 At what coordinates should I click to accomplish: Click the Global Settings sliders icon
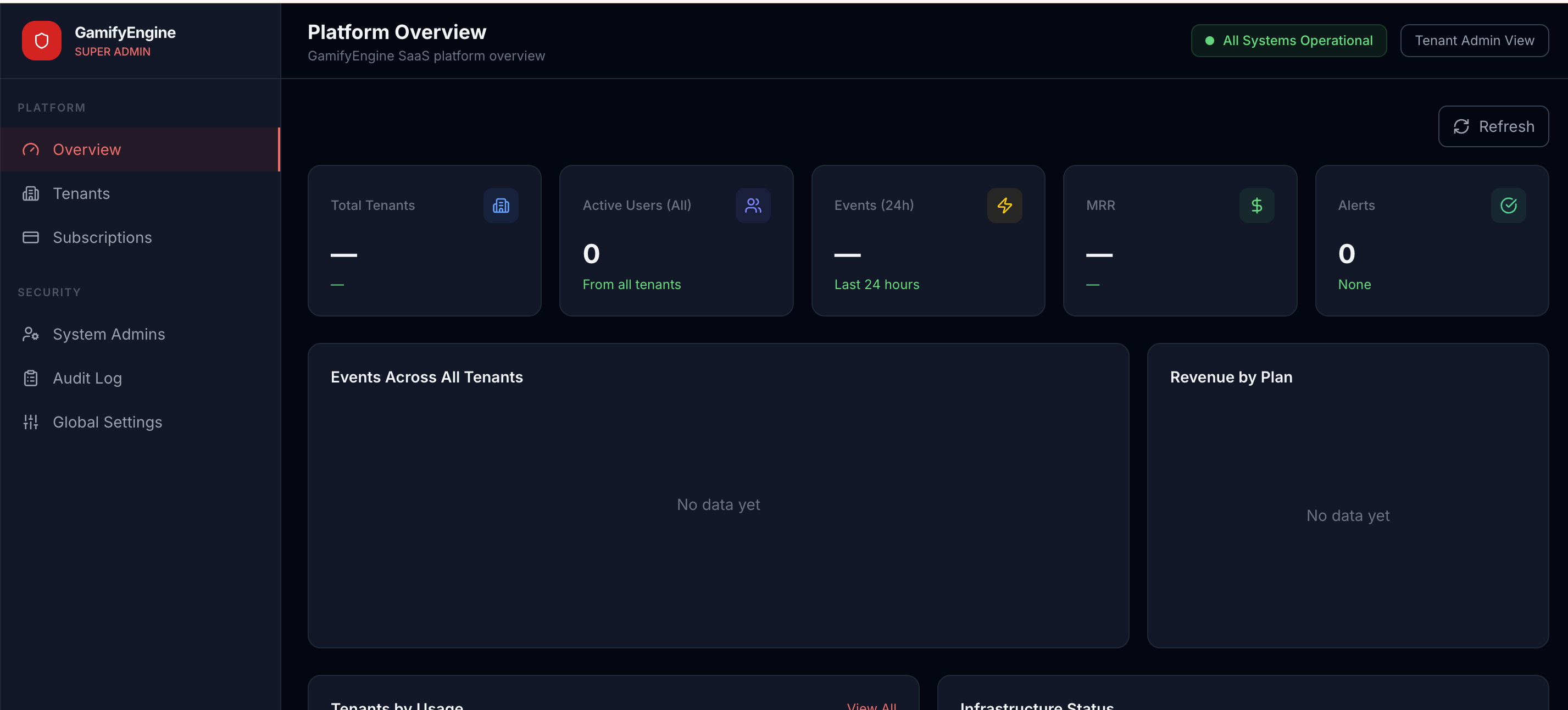click(x=30, y=421)
